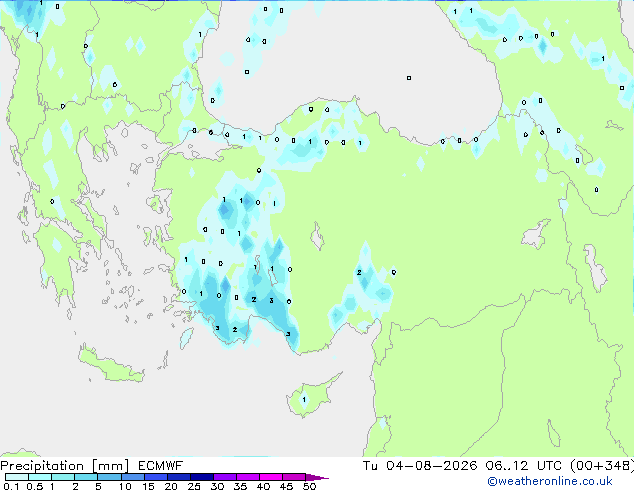Select the legend label '35'

point(240,486)
